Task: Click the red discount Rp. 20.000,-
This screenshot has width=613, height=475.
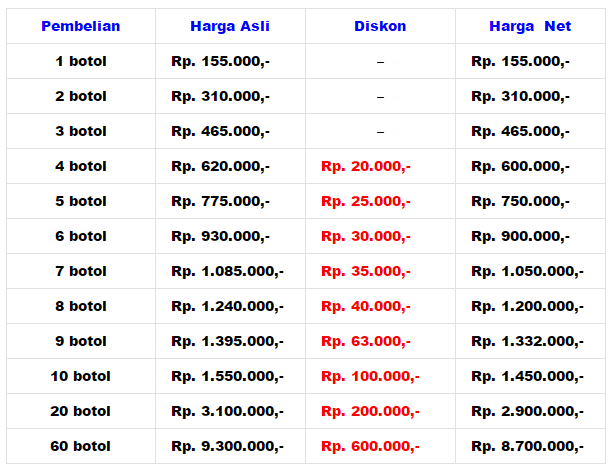Action: pos(365,166)
